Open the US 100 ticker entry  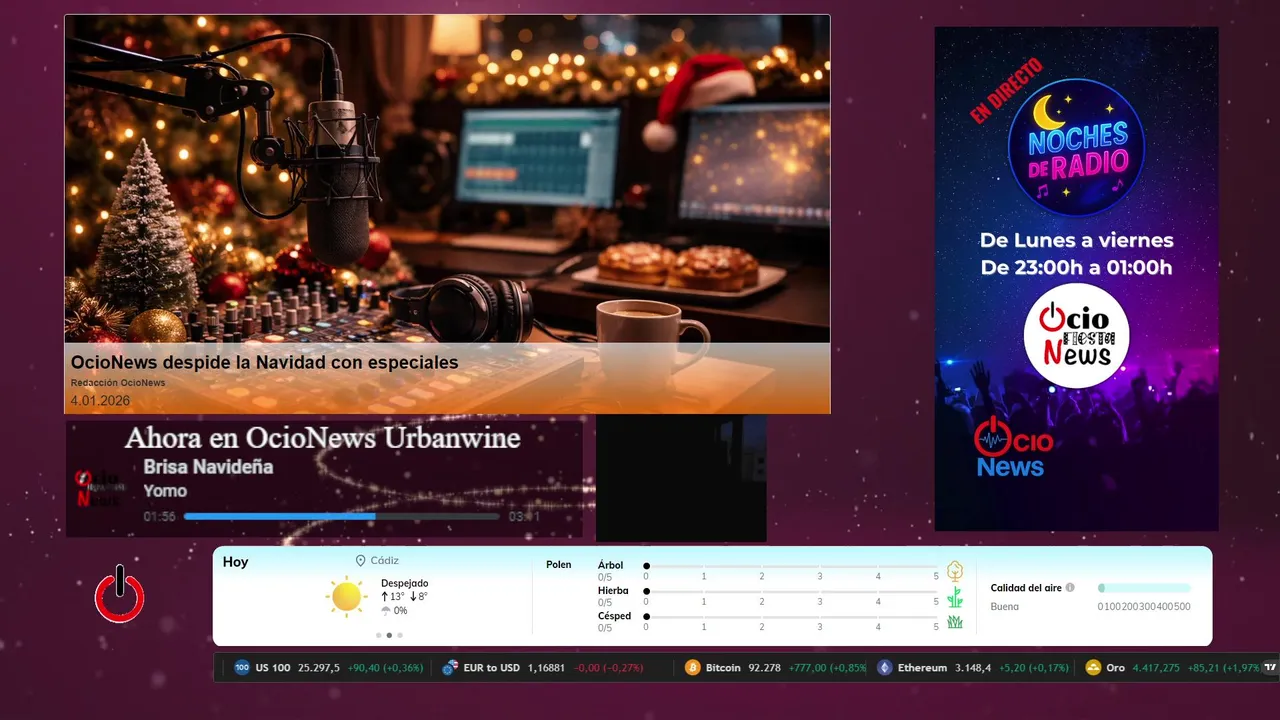[328, 668]
